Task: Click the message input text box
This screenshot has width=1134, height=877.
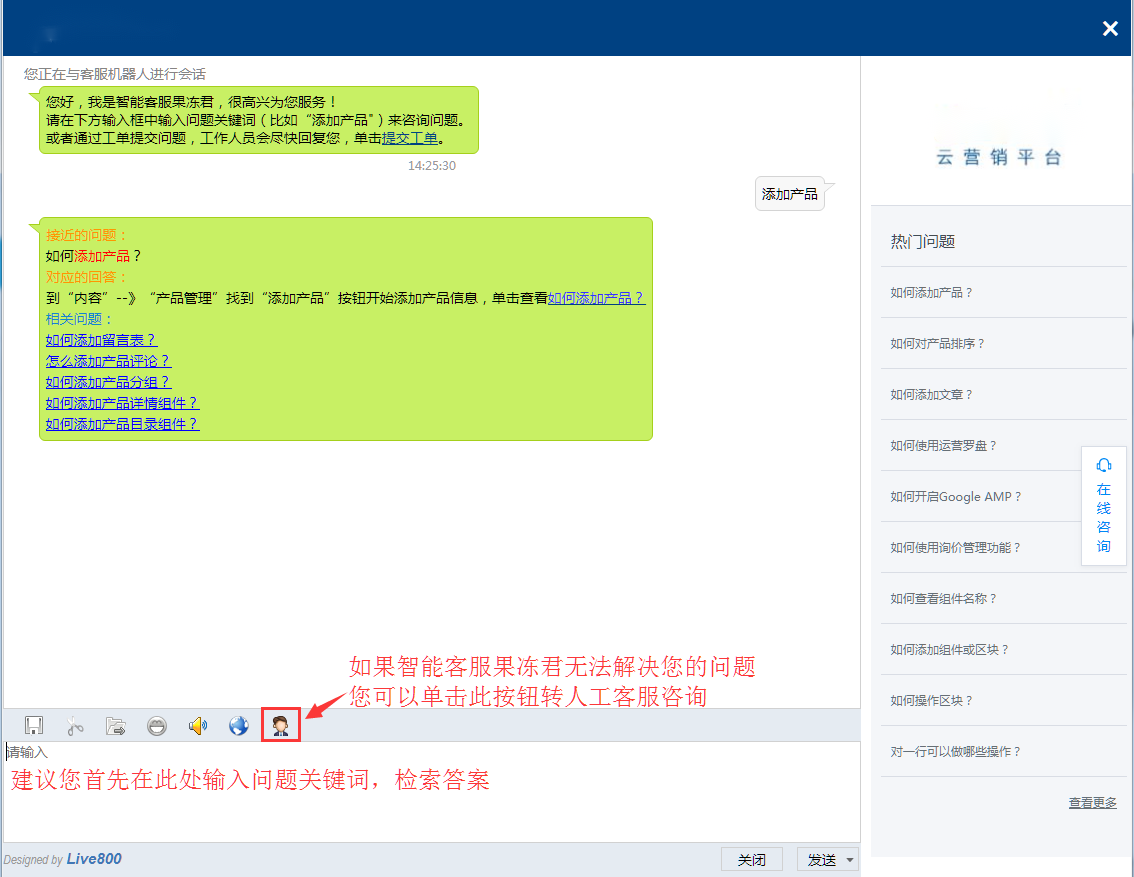Action: [x=430, y=790]
